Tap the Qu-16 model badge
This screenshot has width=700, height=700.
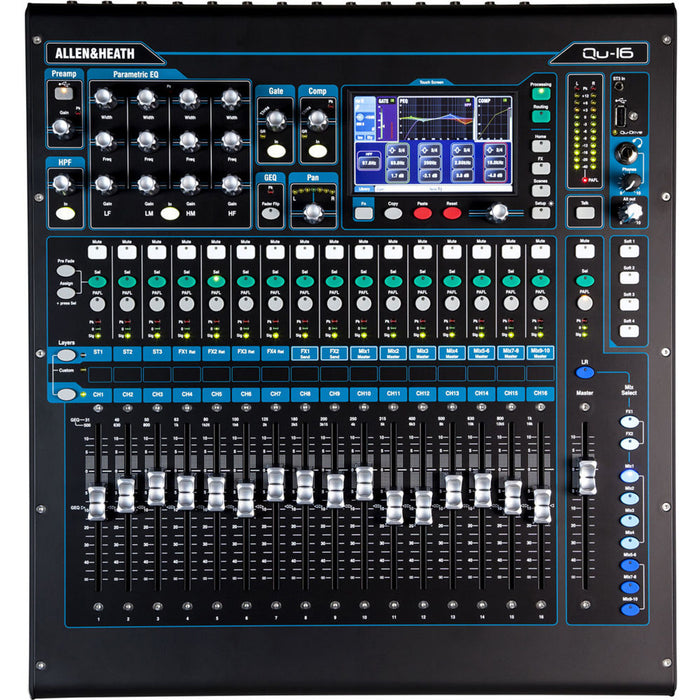[x=608, y=54]
